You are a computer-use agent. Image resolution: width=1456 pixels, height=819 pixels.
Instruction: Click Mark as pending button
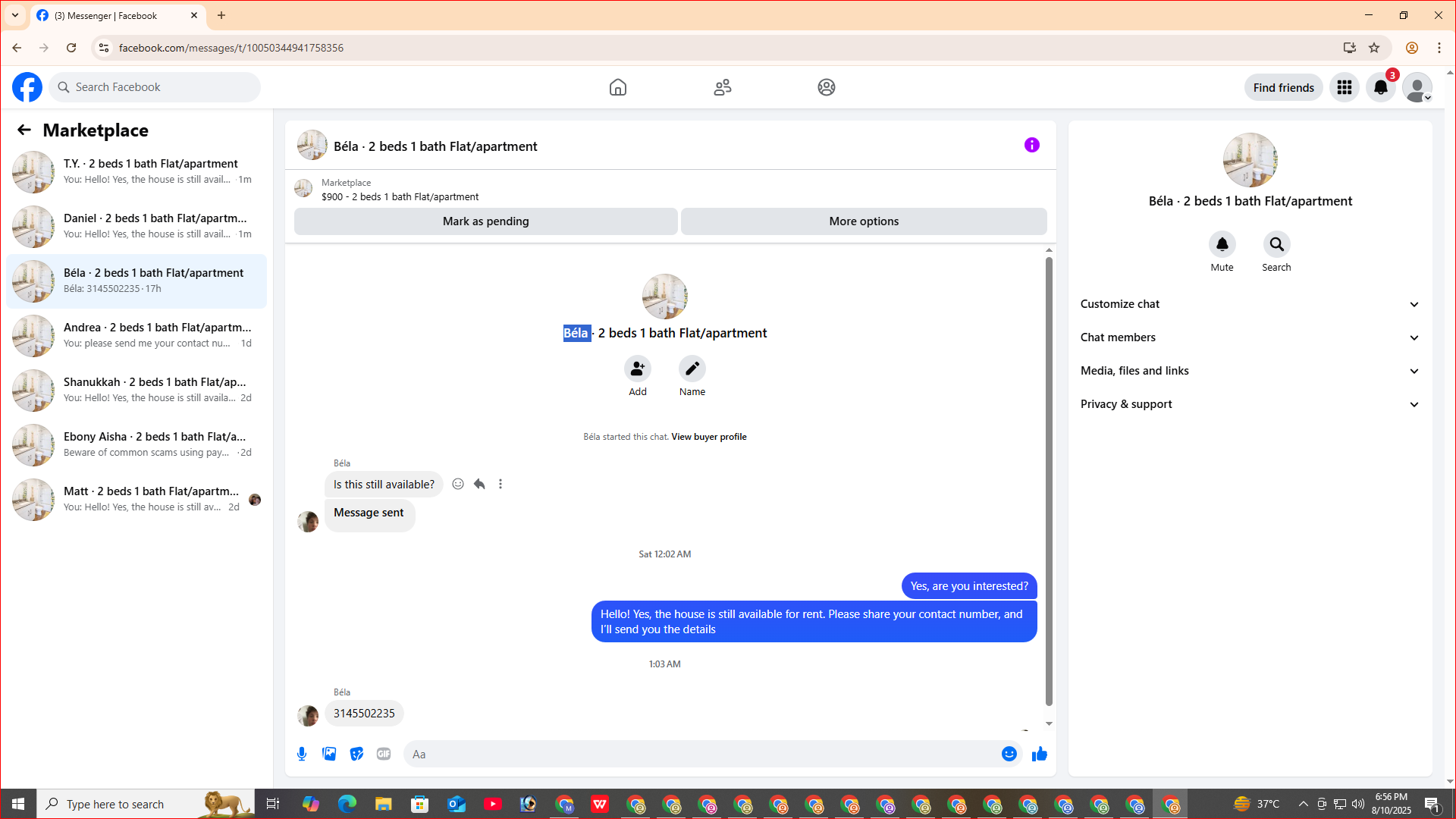coord(485,221)
